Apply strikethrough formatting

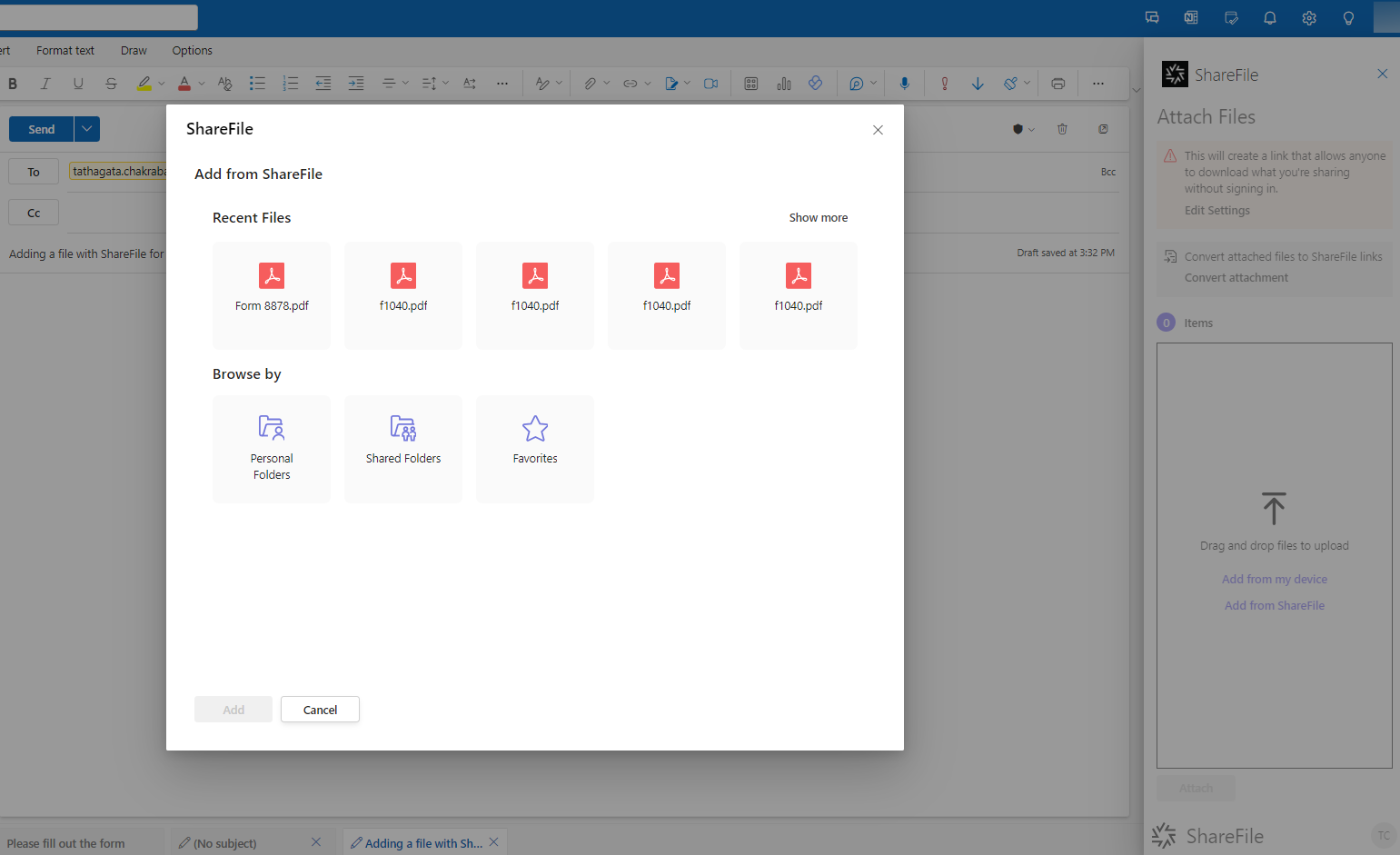(x=111, y=84)
